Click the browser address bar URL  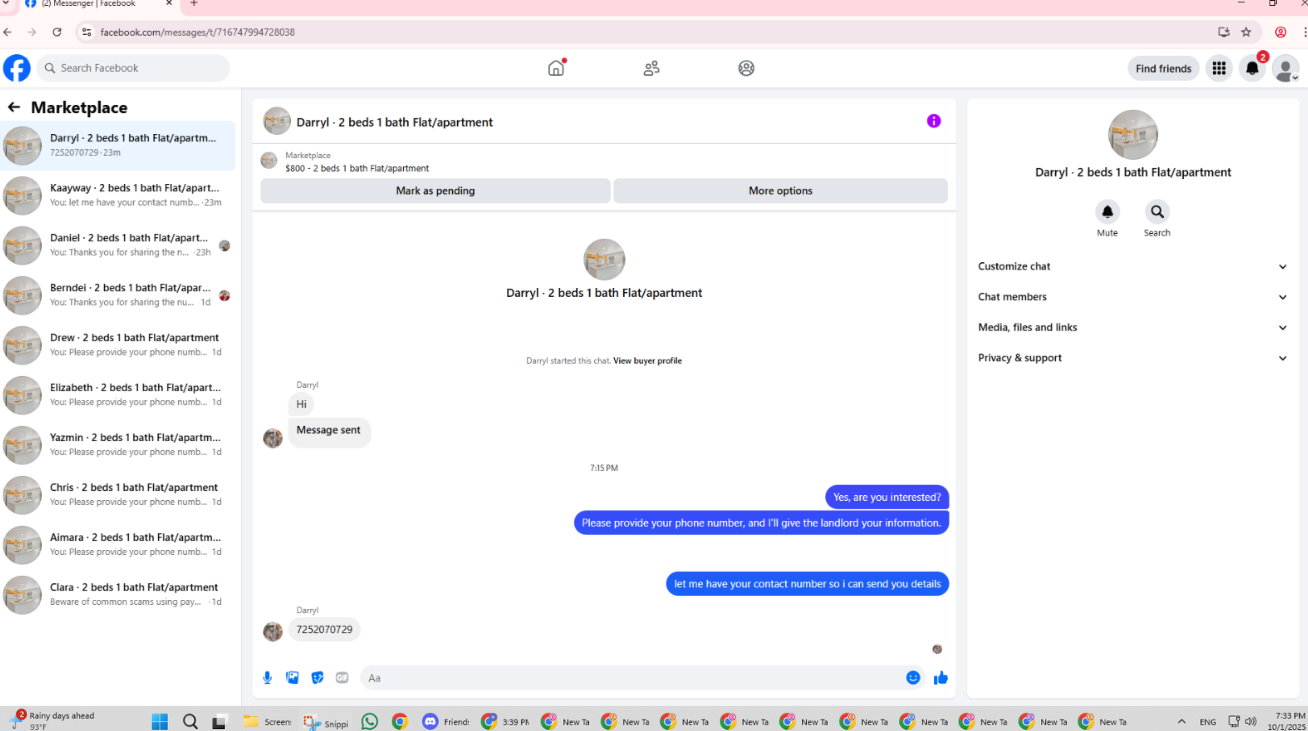[197, 32]
